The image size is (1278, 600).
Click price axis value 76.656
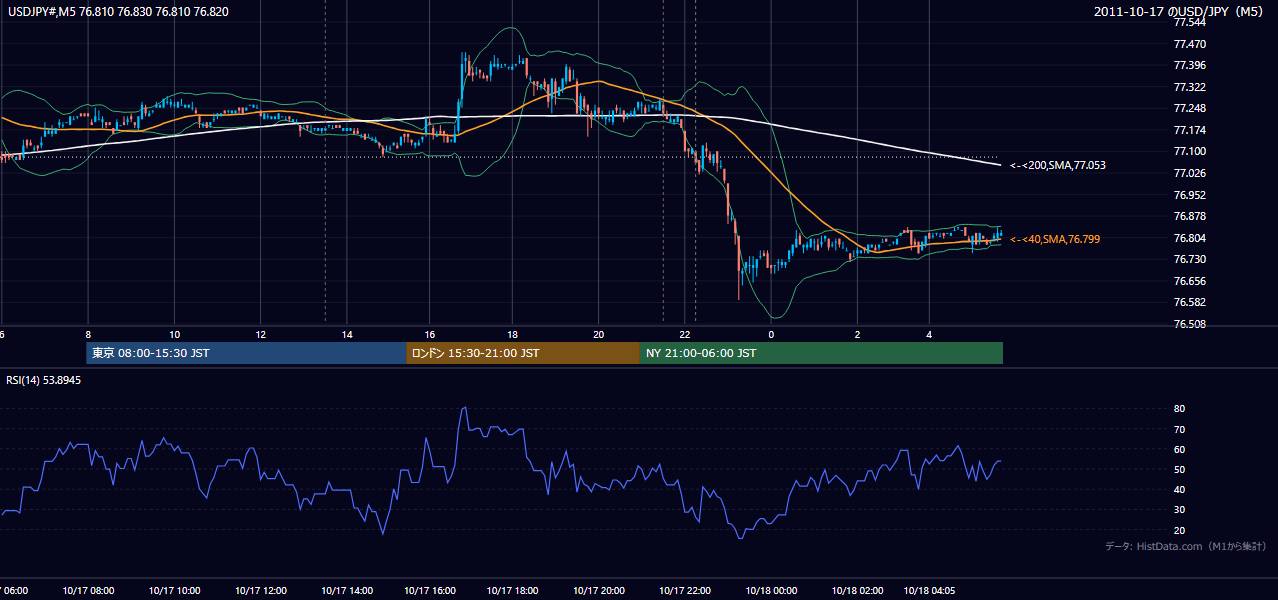[x=1190, y=281]
